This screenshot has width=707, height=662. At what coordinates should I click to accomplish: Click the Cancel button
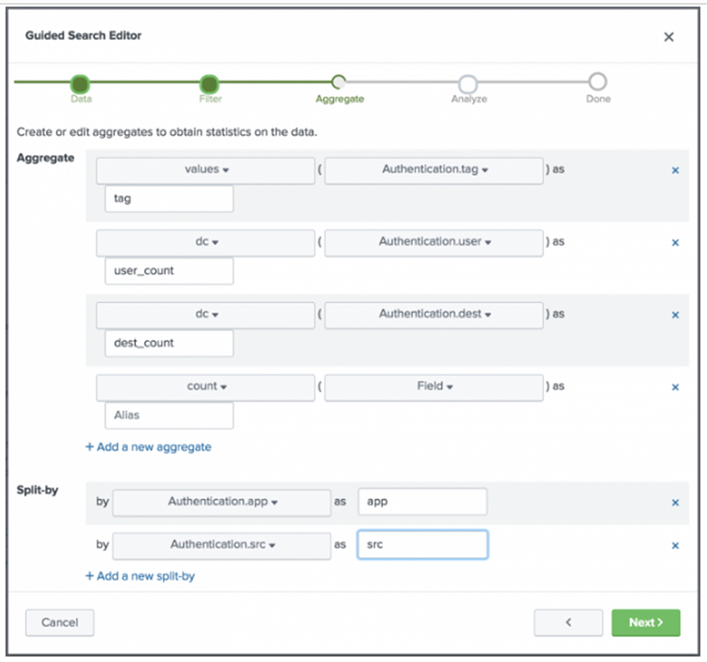click(60, 622)
